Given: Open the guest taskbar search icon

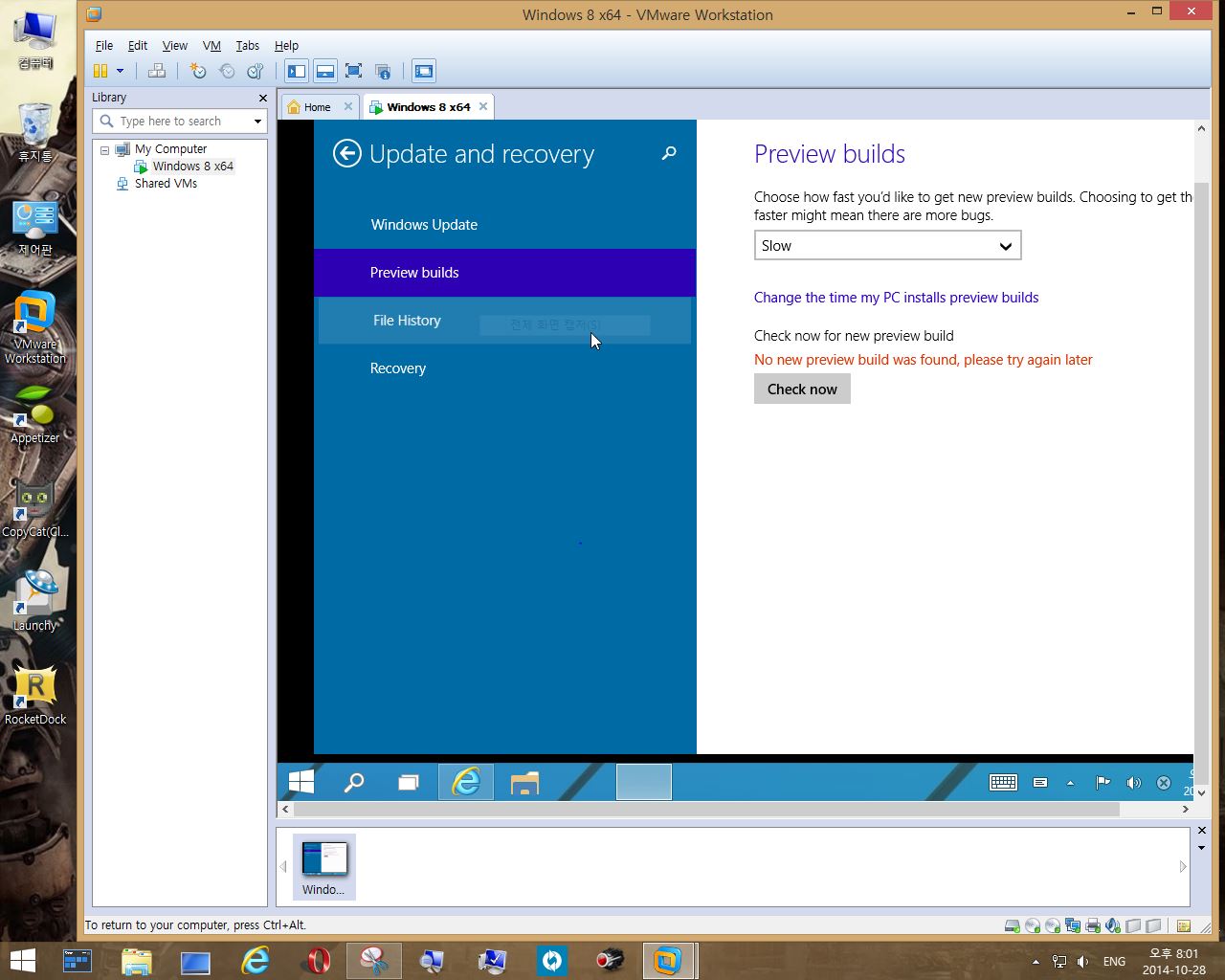Looking at the screenshot, I should coord(354,782).
